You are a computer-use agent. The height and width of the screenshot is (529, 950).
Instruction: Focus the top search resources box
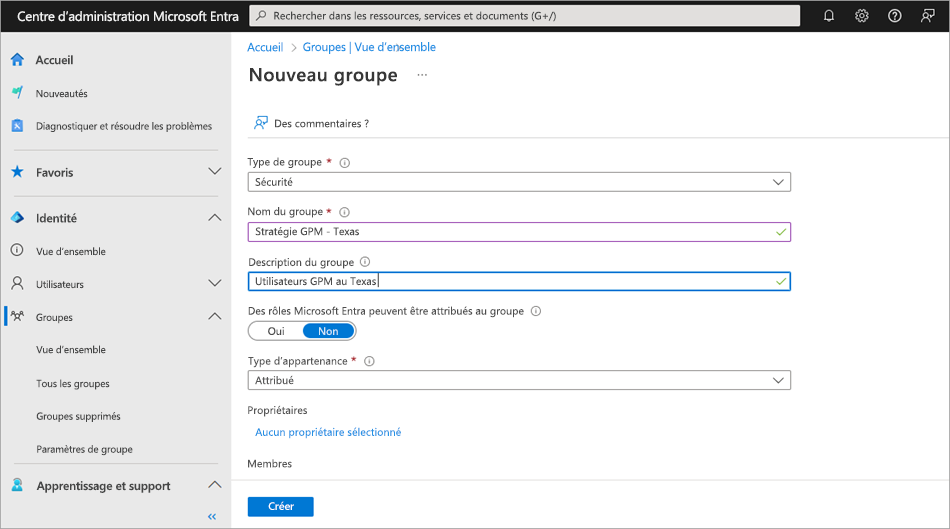coord(525,16)
